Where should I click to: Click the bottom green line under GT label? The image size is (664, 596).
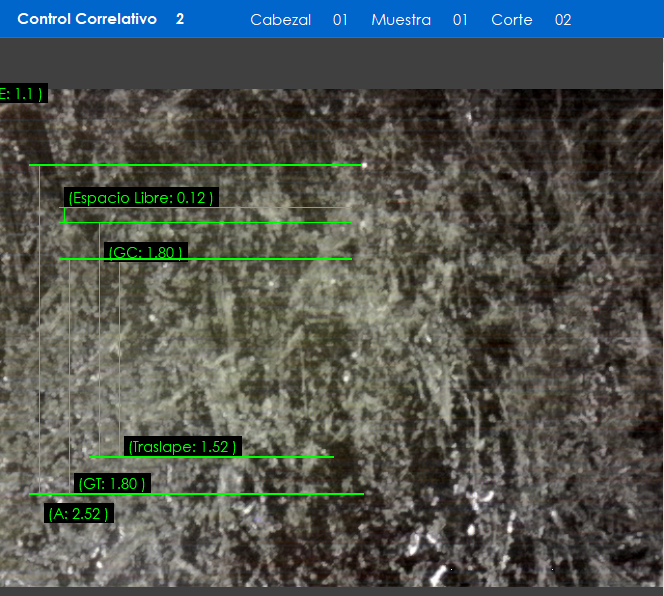(x=250, y=494)
